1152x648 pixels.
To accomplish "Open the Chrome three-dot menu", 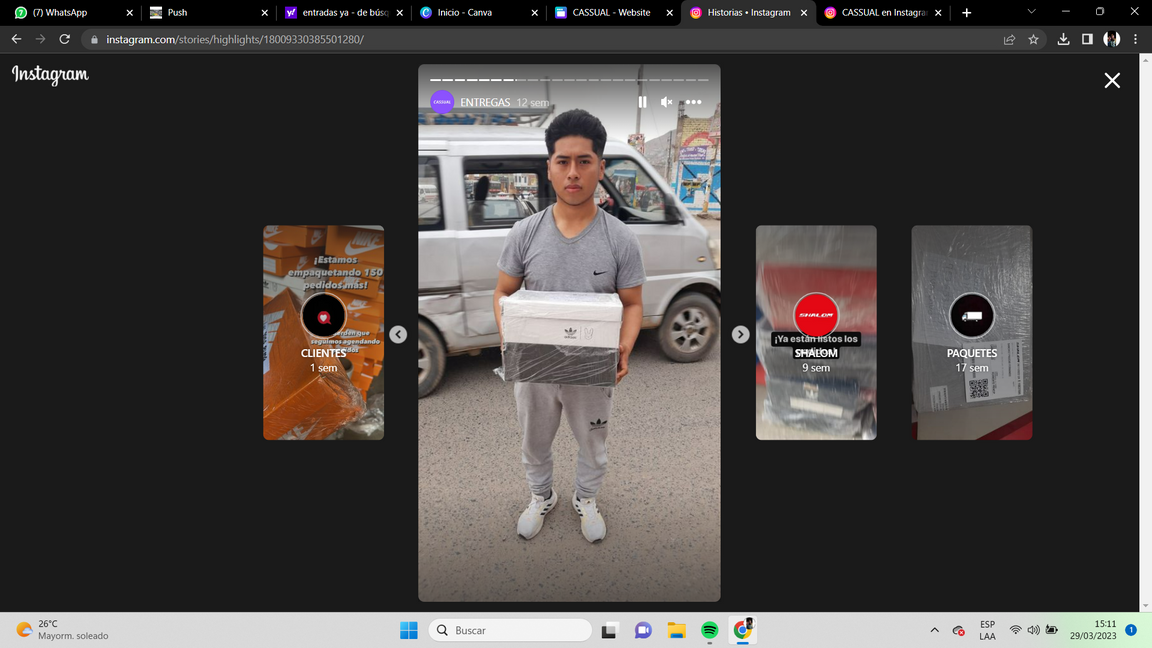I will coord(1135,39).
